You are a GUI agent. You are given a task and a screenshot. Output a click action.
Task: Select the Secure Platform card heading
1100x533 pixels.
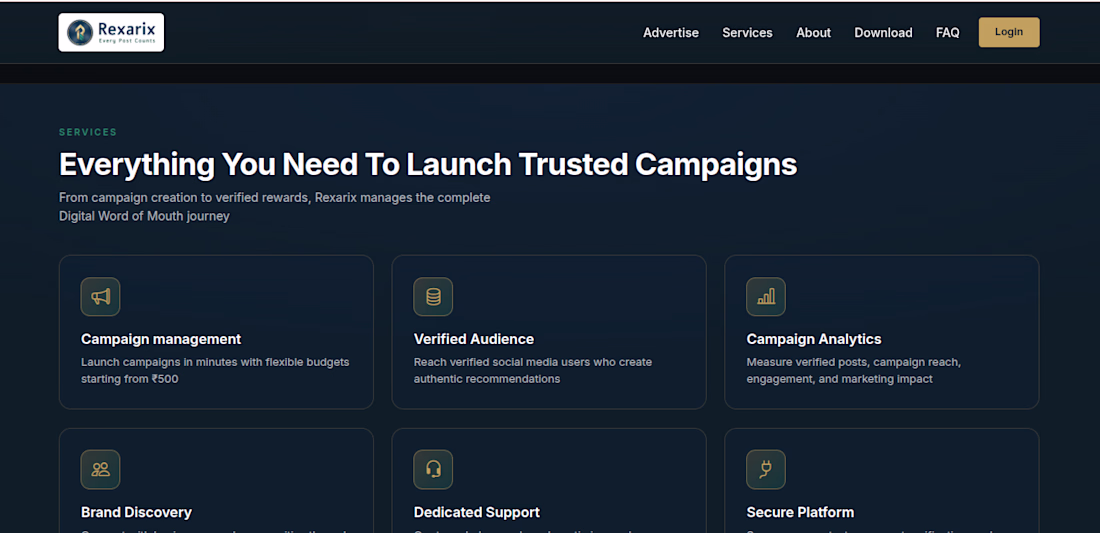[x=800, y=513]
